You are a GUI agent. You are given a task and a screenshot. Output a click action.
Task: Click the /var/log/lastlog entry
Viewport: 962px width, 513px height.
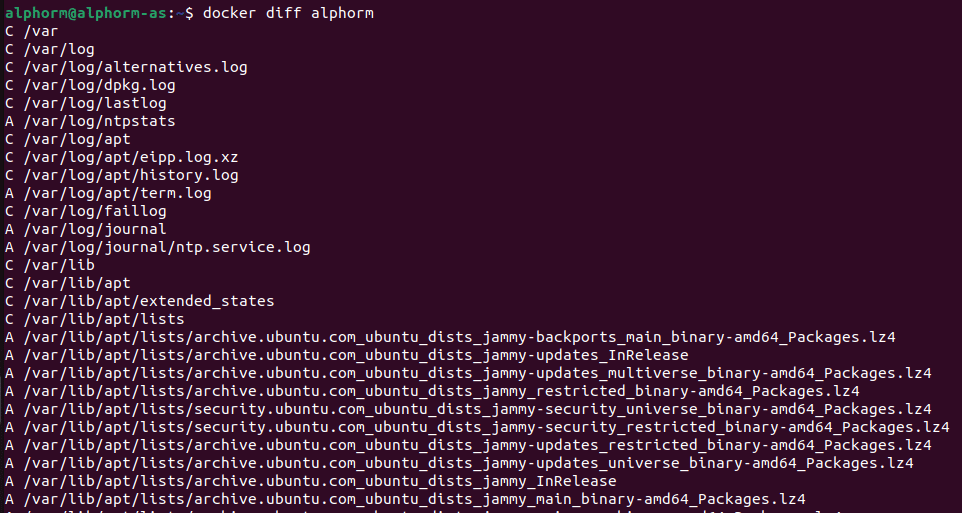[x=85, y=103]
